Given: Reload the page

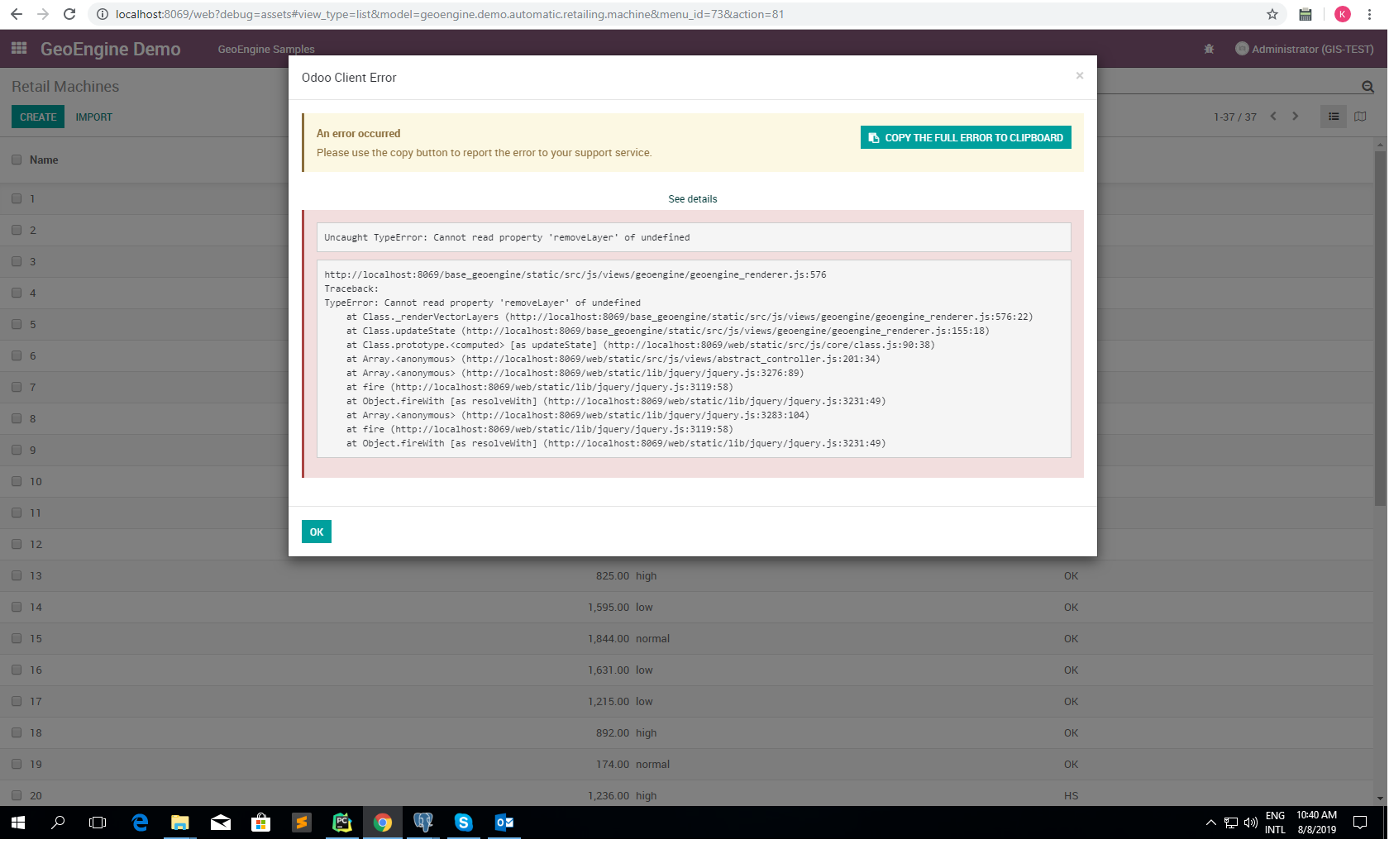Looking at the screenshot, I should pos(69,14).
